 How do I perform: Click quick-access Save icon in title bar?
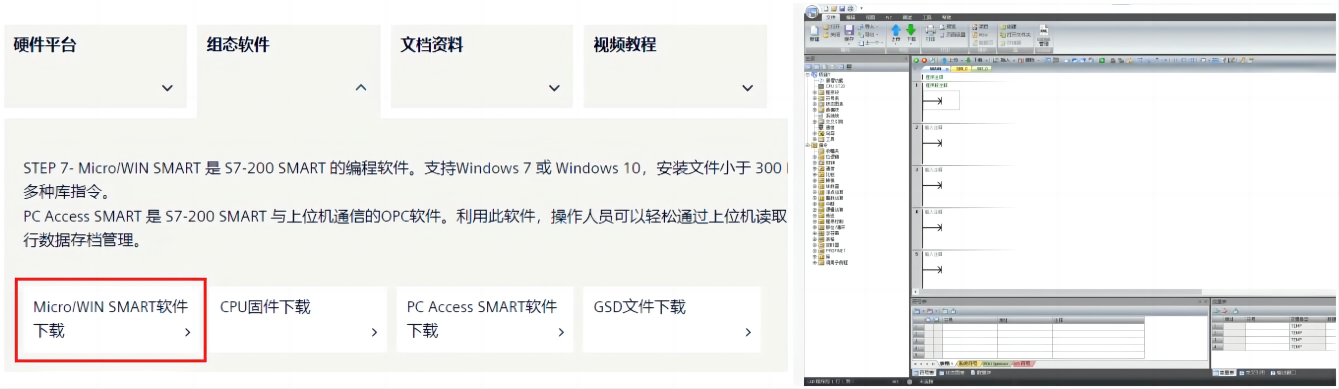[842, 8]
